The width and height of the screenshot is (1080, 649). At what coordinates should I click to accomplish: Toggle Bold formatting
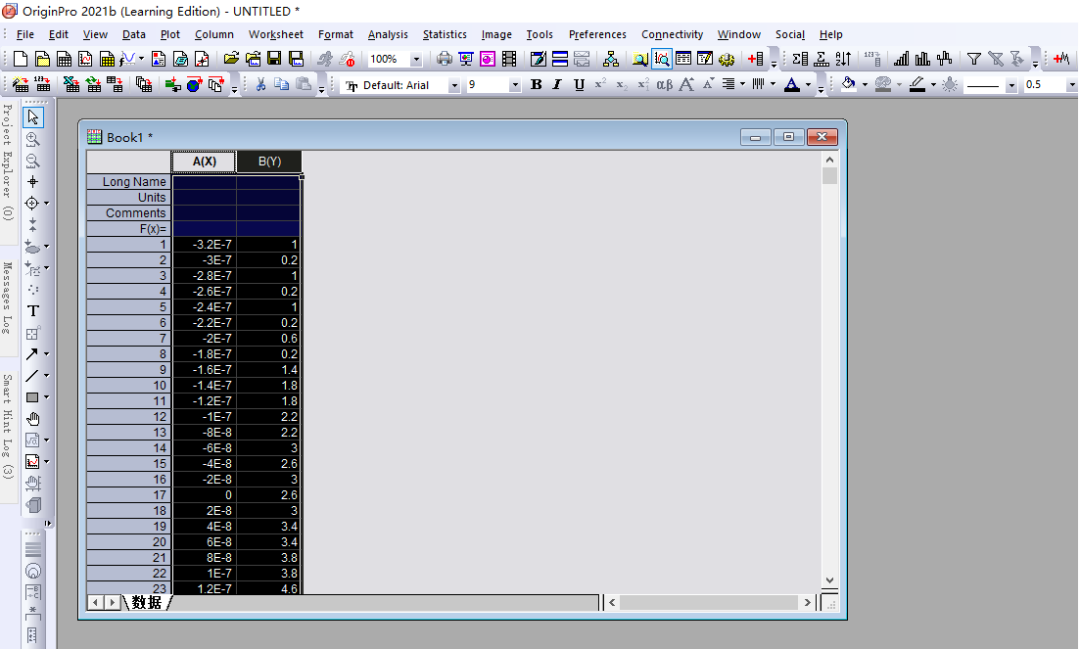click(536, 85)
